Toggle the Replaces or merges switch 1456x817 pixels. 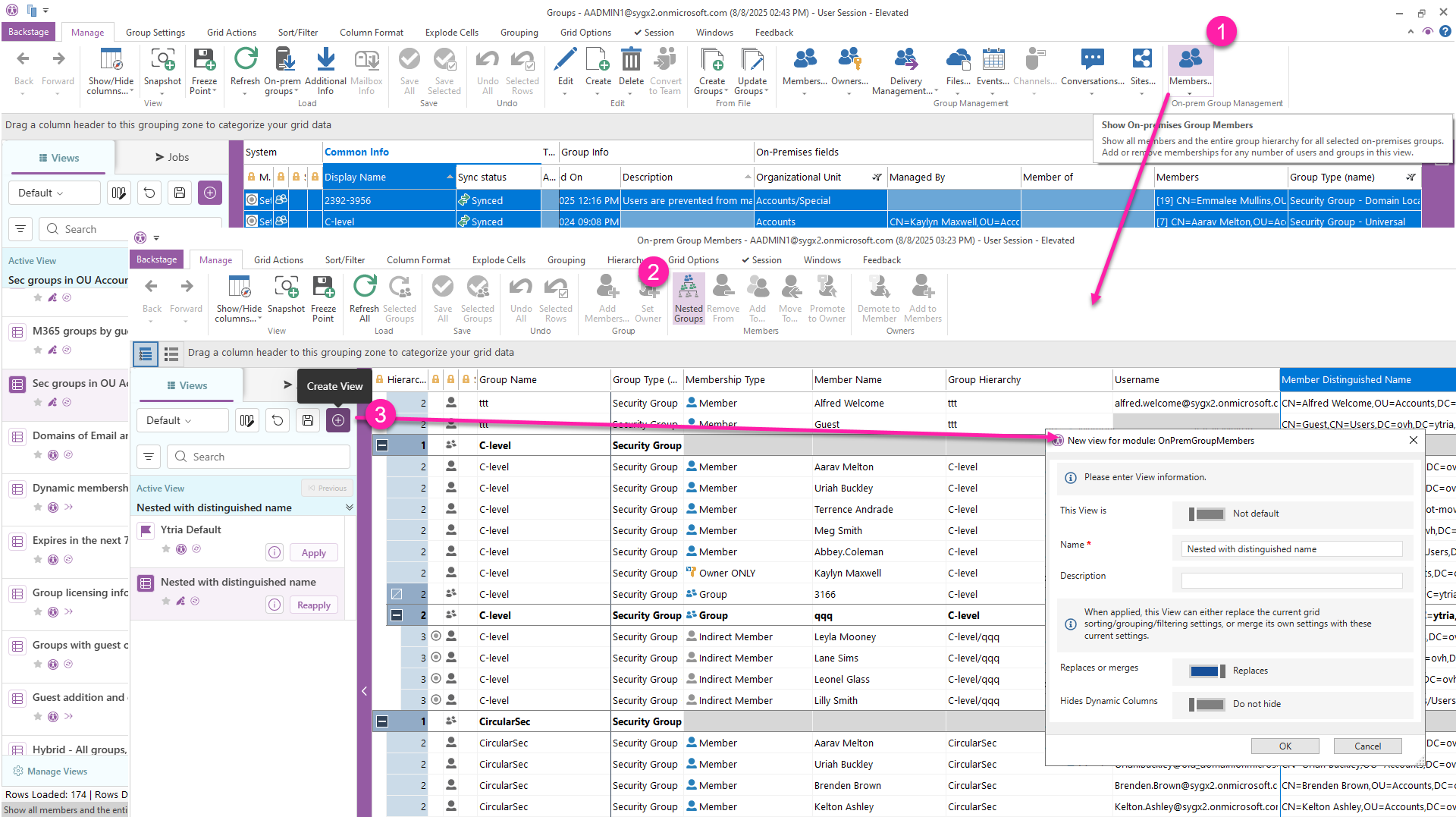coord(1206,671)
